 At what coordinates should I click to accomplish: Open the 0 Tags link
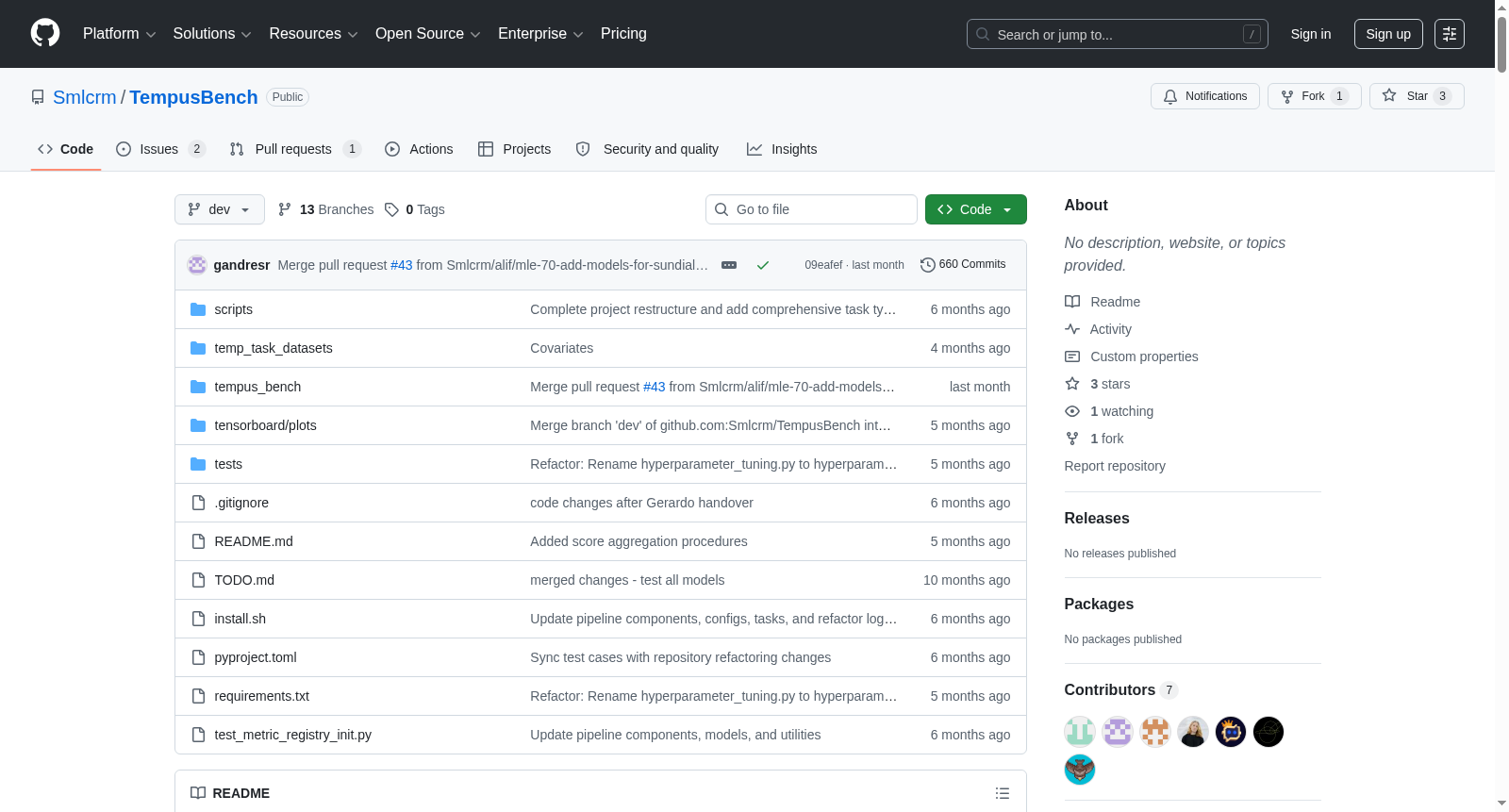pos(415,209)
